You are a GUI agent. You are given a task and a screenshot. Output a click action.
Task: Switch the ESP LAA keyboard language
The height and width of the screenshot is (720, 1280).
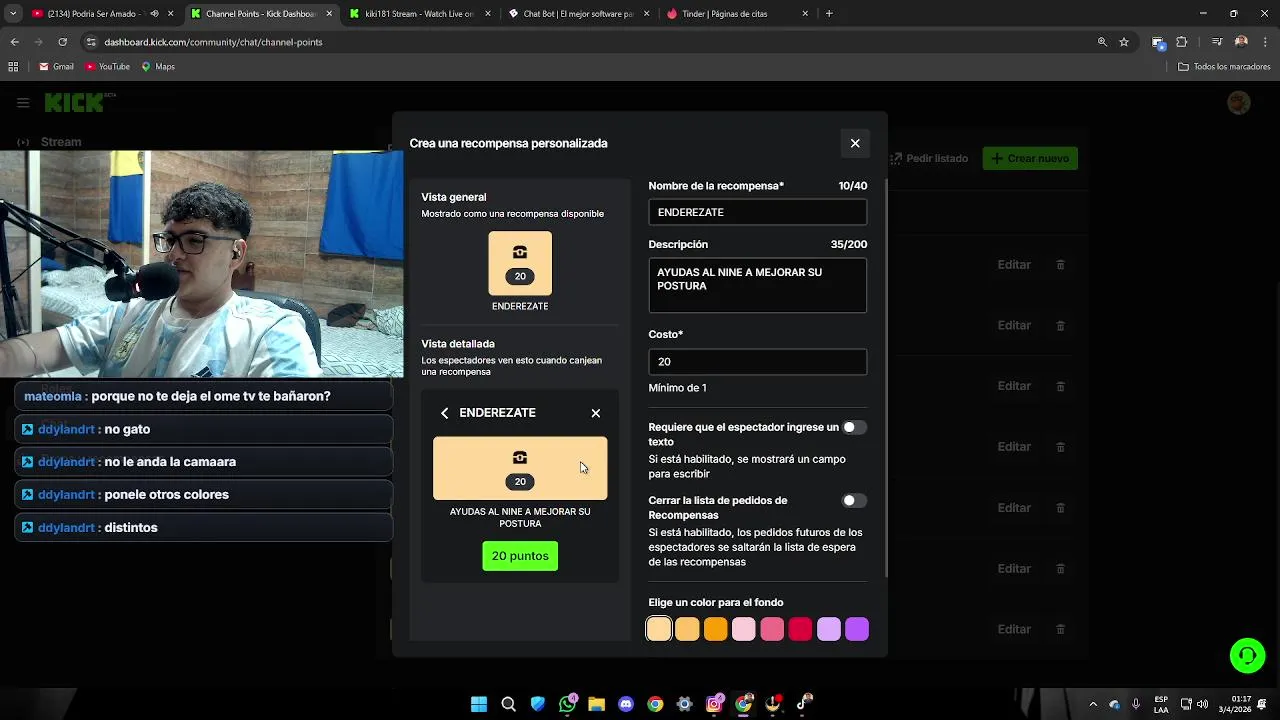click(1161, 704)
